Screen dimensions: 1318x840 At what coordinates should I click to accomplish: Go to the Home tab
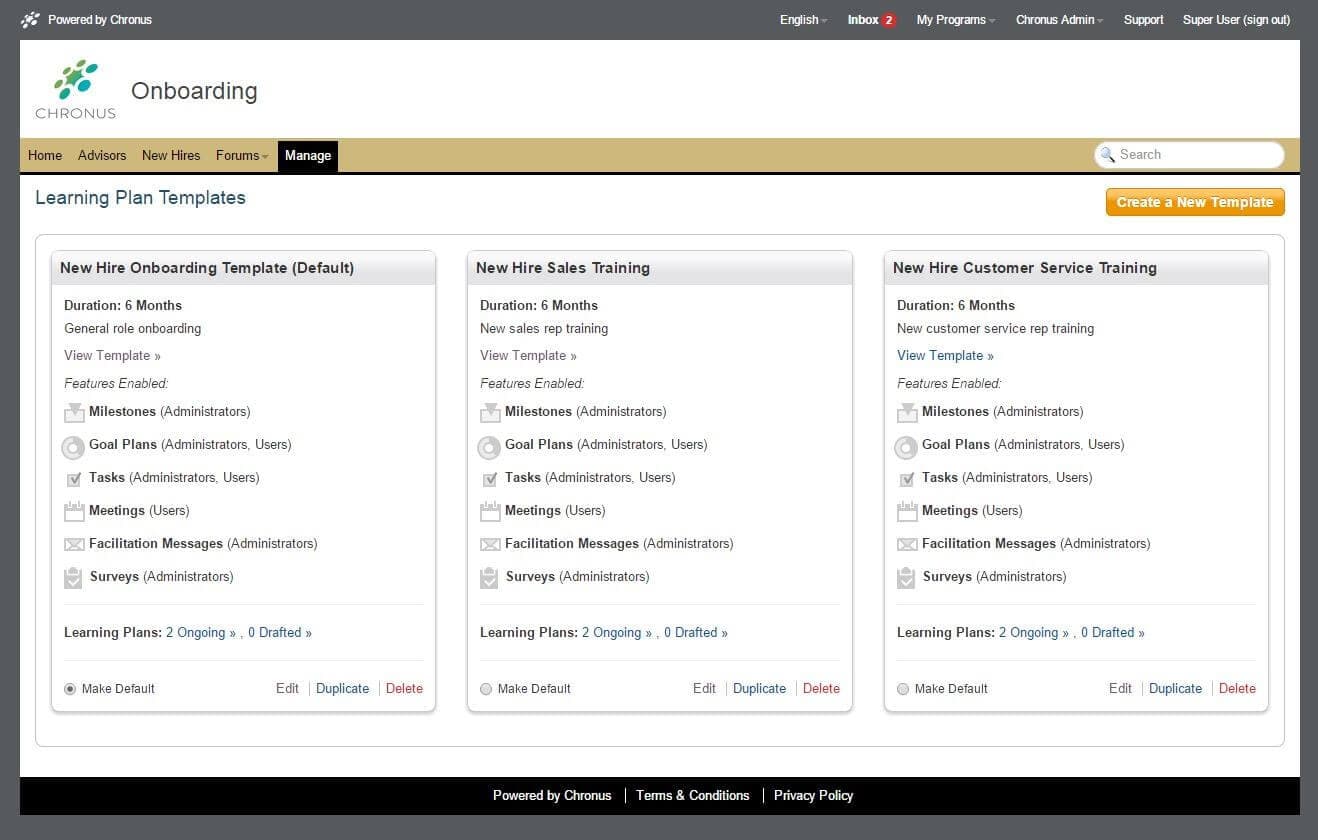tap(45, 156)
